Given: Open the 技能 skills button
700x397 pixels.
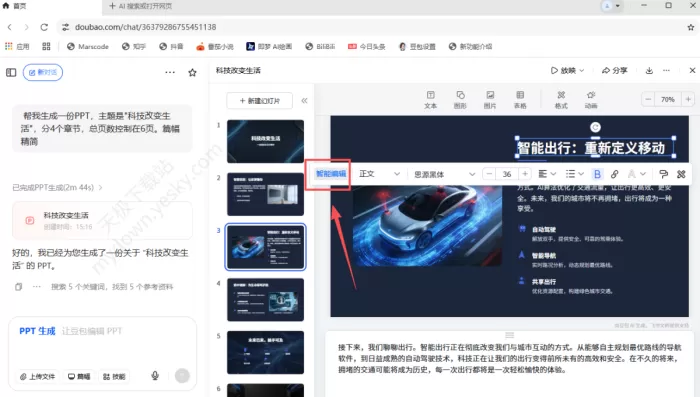Looking at the screenshot, I should 114,376.
